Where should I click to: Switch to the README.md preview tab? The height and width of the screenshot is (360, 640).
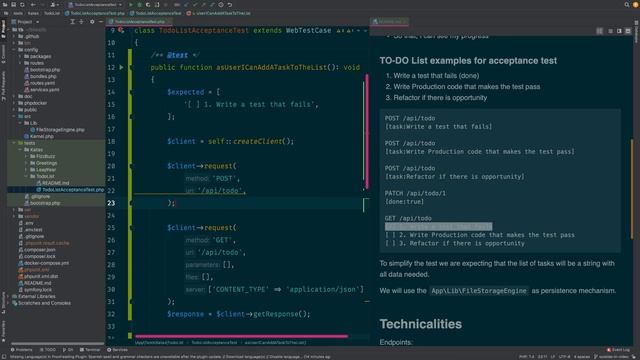click(x=389, y=22)
